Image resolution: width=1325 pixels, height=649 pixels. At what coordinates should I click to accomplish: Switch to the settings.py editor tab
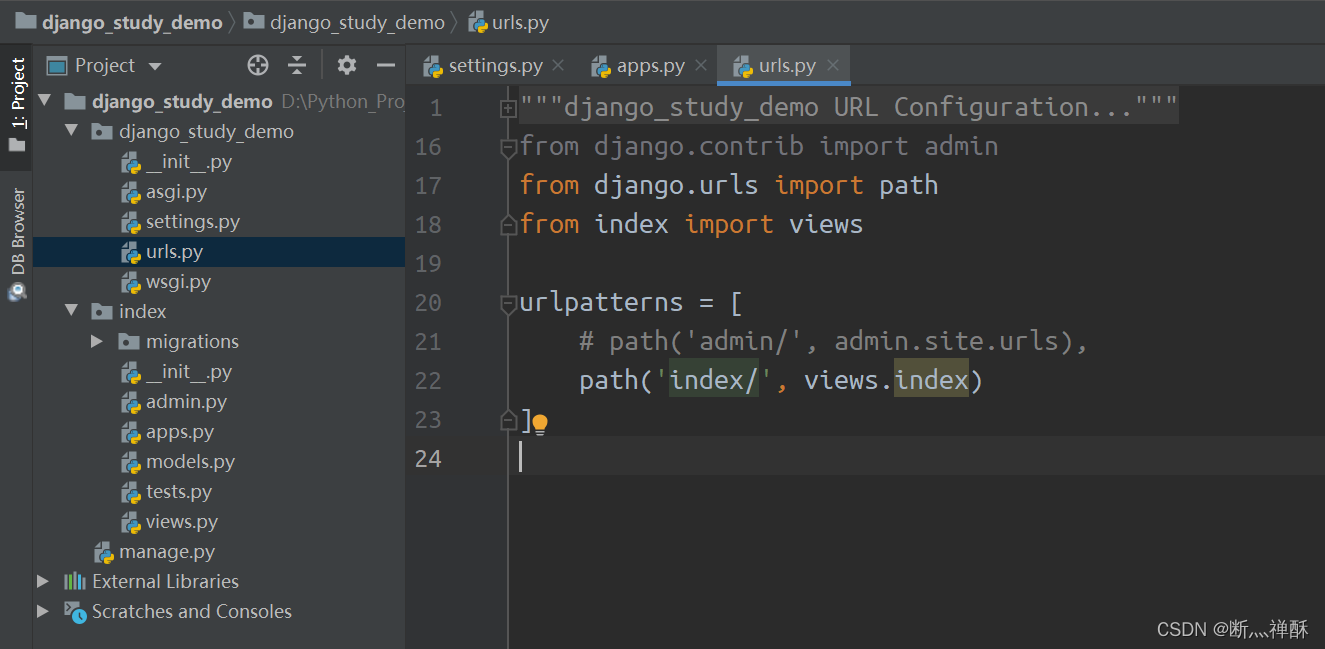[x=495, y=66]
